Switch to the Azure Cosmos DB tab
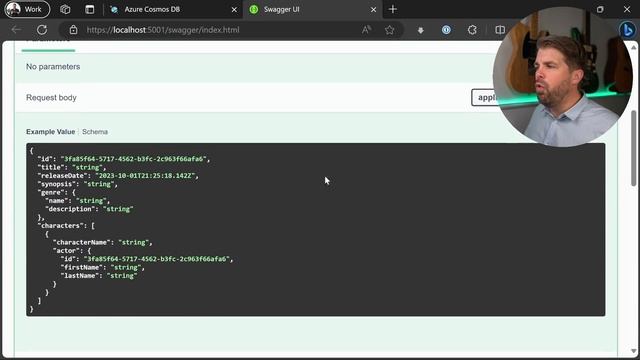 coord(152,9)
